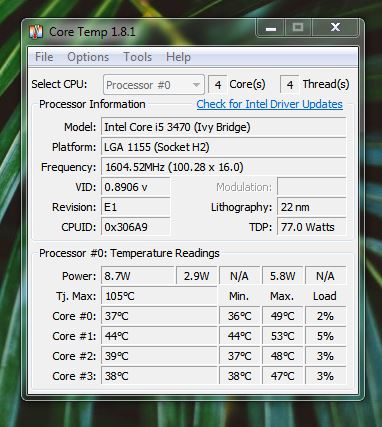The width and height of the screenshot is (382, 427).
Task: Click the Core Temp thermometer title bar icon
Action: click(x=36, y=32)
